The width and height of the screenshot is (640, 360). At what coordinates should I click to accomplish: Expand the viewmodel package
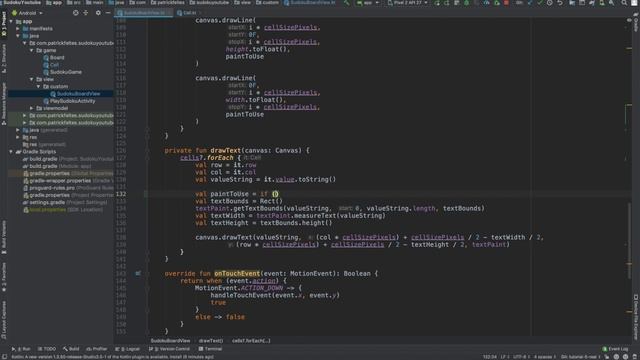[32, 108]
